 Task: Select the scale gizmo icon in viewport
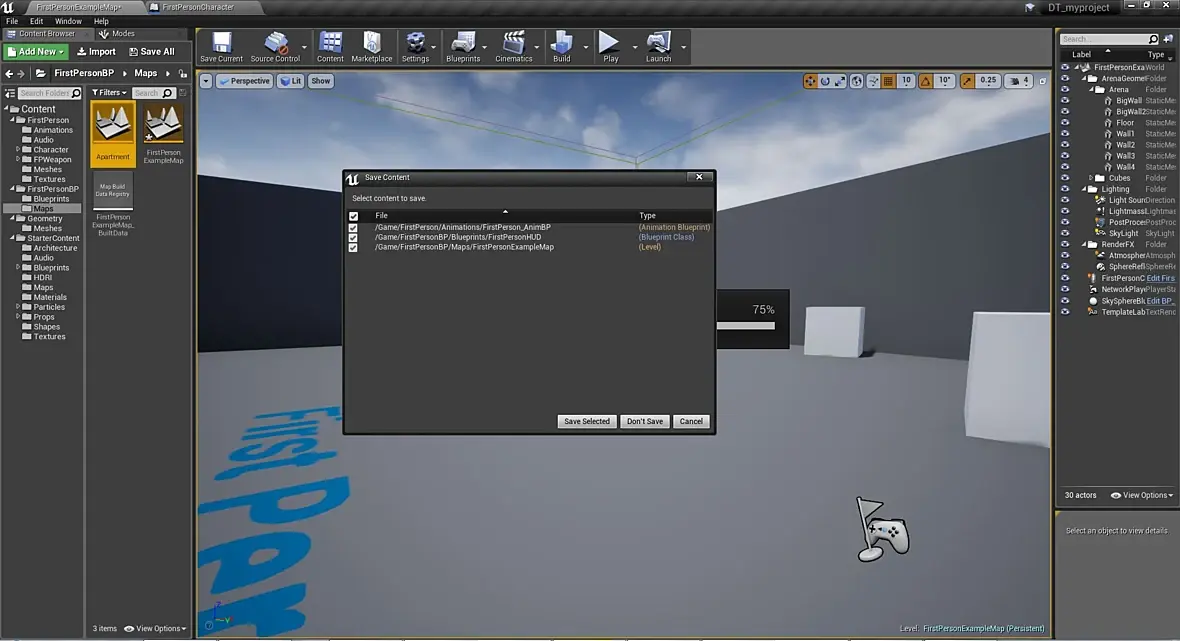pyautogui.click(x=840, y=81)
